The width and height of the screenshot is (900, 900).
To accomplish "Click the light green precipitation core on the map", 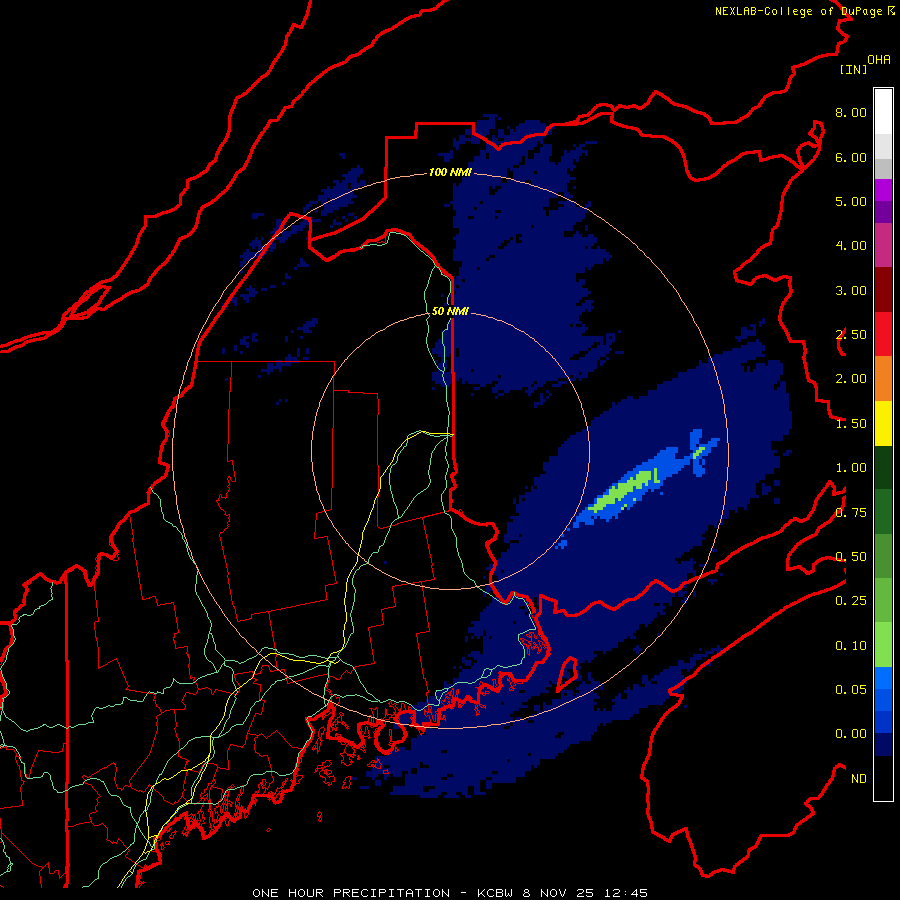I will tap(623, 490).
